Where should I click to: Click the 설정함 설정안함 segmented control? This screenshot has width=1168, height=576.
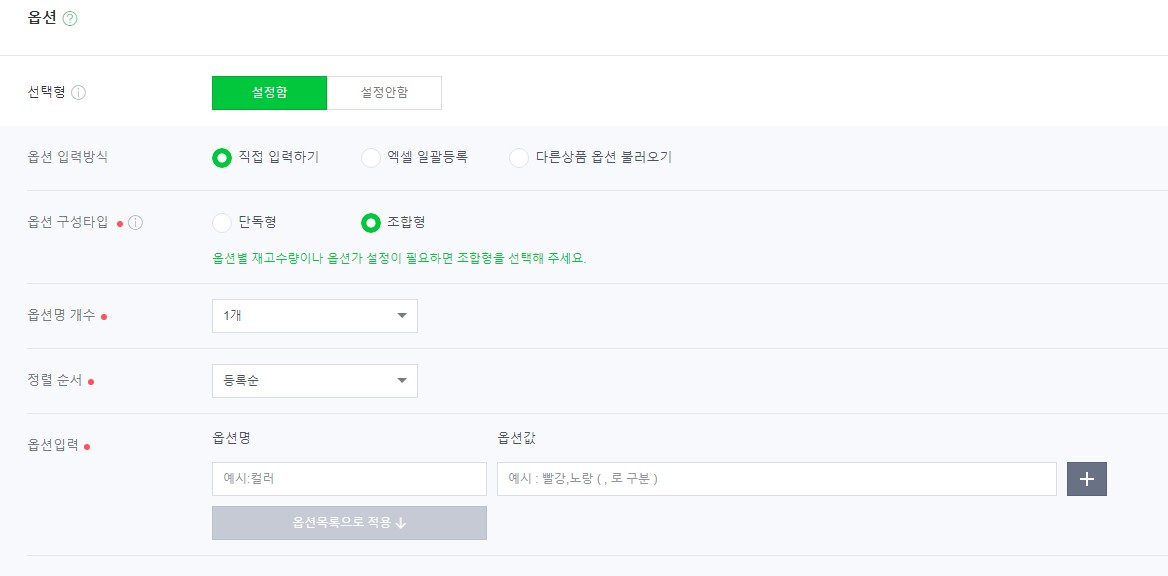[326, 92]
